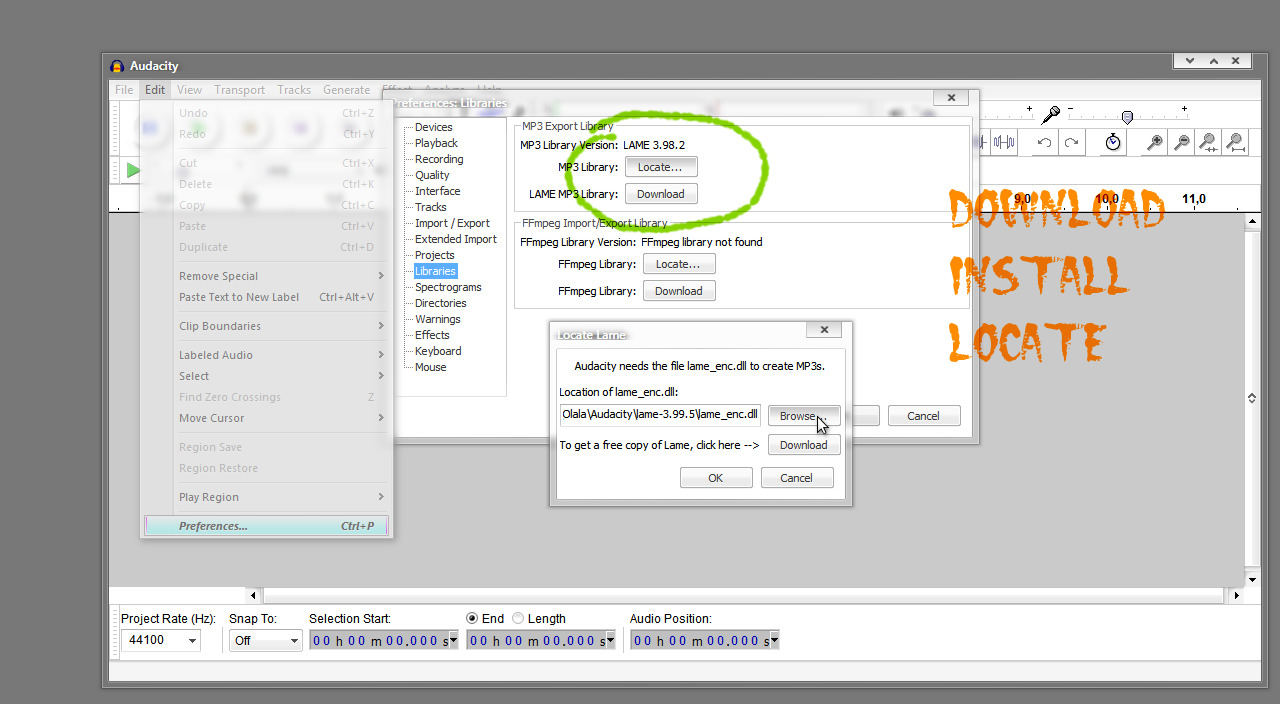Image resolution: width=1280 pixels, height=704 pixels.
Task: Click the Fit Selection in Window icon
Action: (1207, 142)
